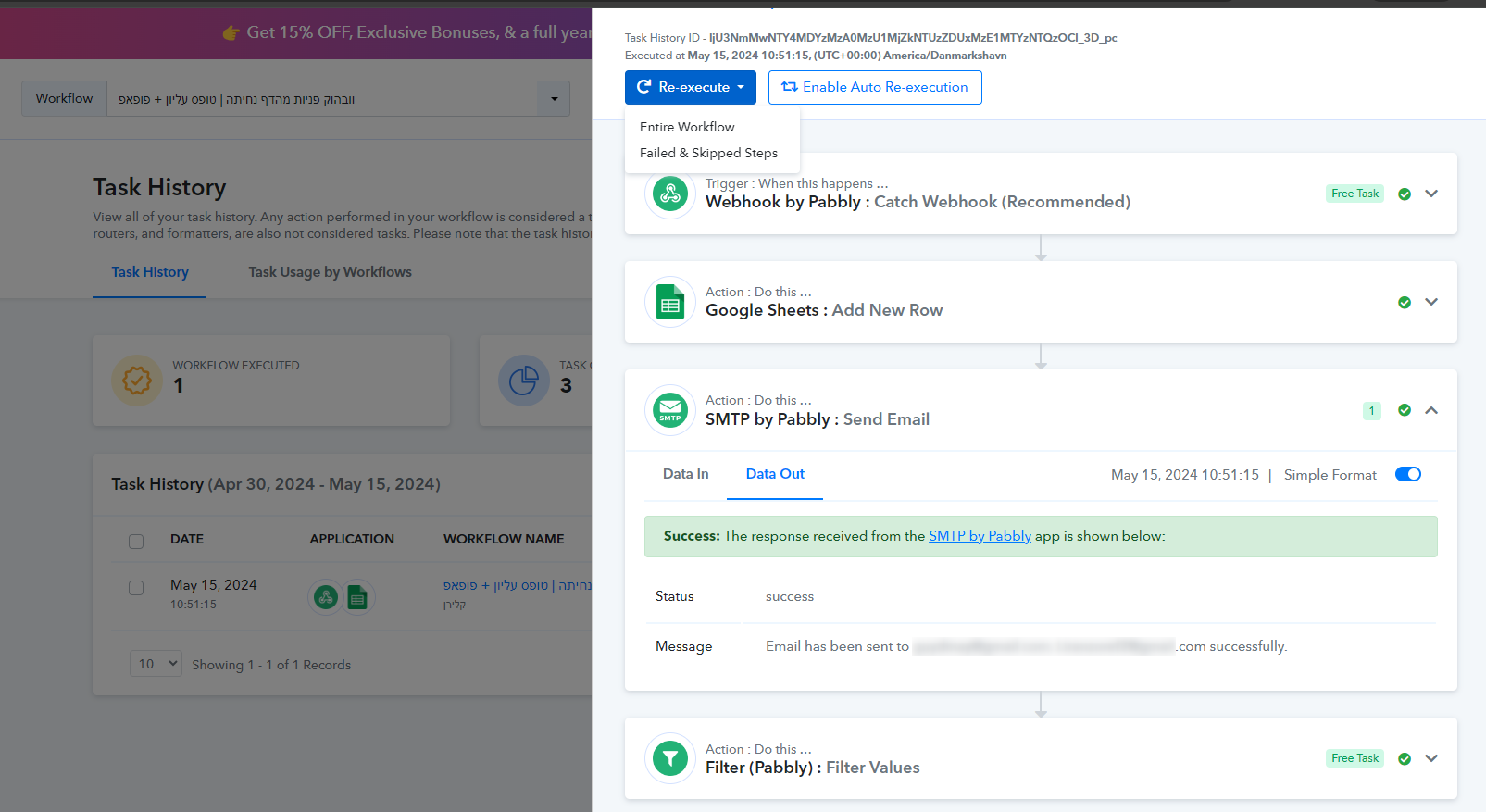Image resolution: width=1486 pixels, height=812 pixels.
Task: Click the 'May 15, 2024 10:51:15' step timestamp
Action: pos(1185,475)
